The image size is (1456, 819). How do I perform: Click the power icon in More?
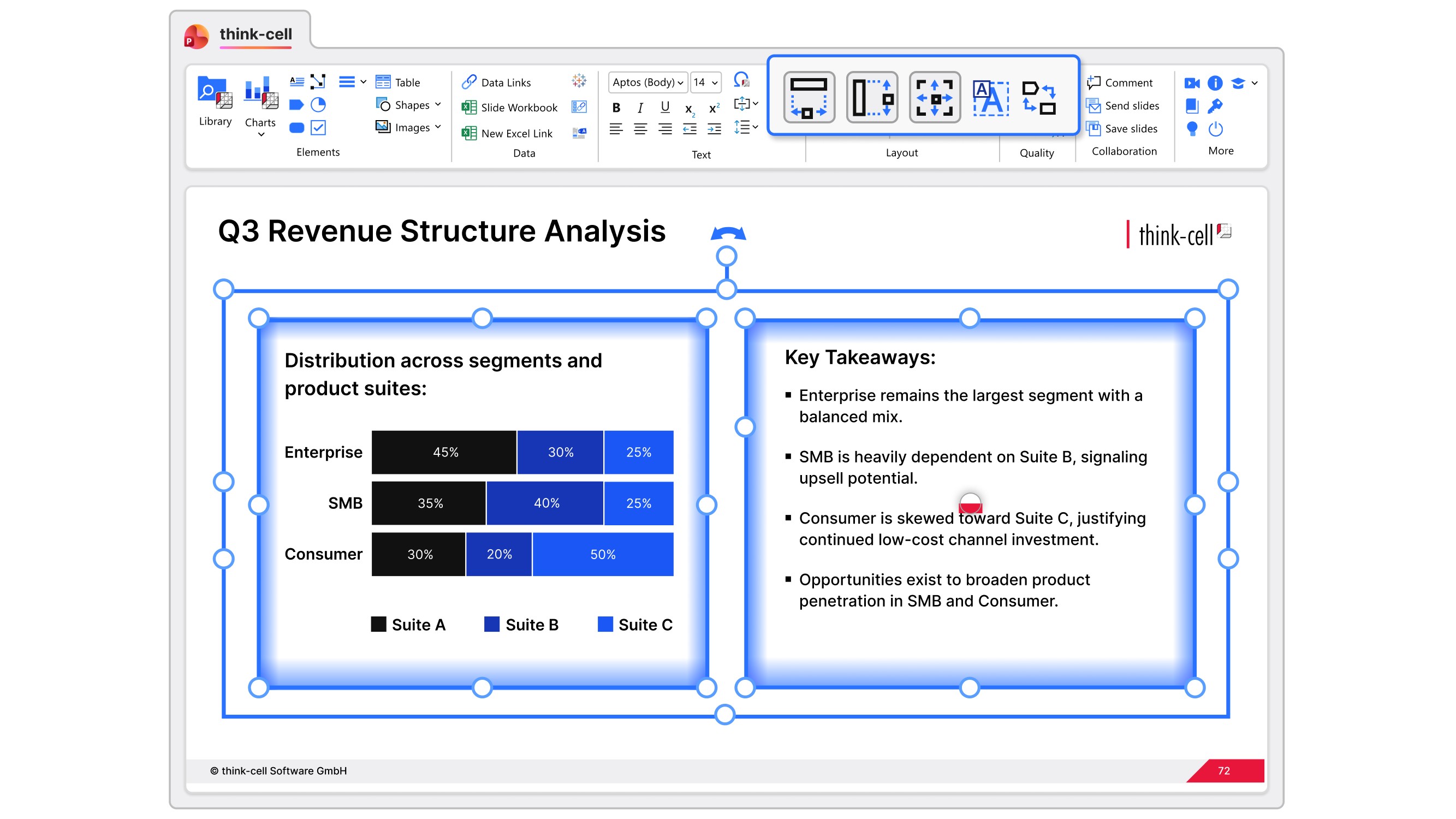pos(1215,129)
